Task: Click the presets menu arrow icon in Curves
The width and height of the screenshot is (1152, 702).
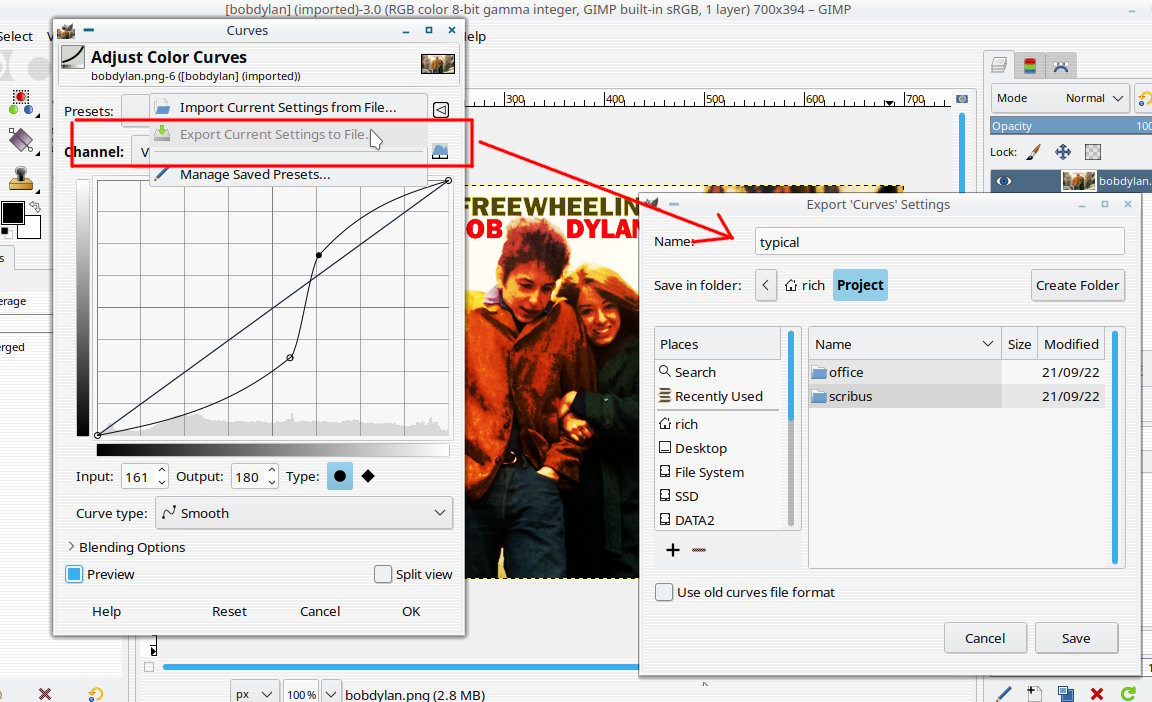Action: 441,109
